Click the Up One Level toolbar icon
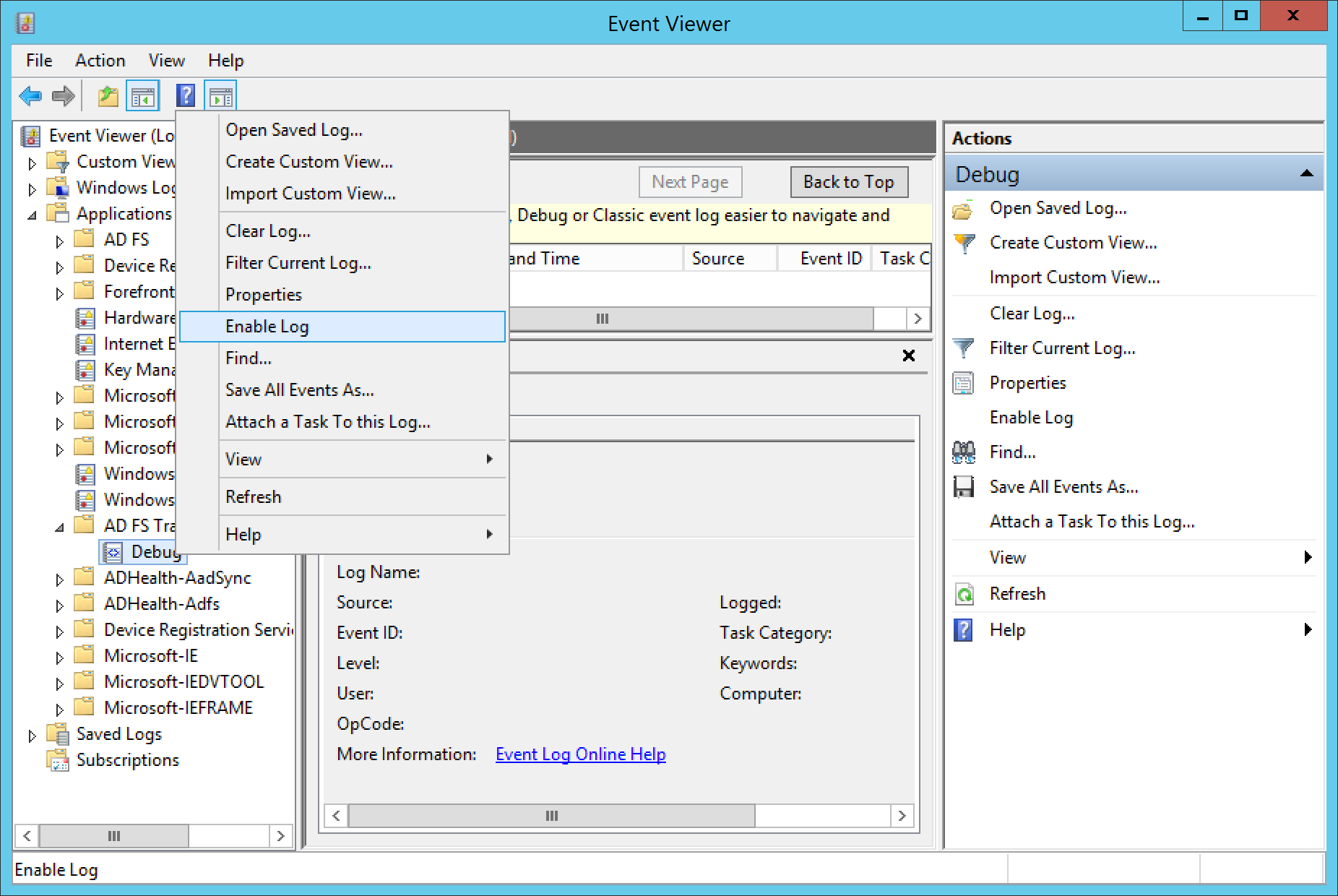Screen dimensions: 1338x896 (x=108, y=95)
